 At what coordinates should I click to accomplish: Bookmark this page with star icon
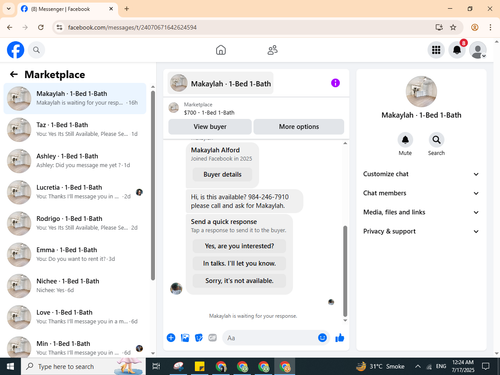point(453,27)
